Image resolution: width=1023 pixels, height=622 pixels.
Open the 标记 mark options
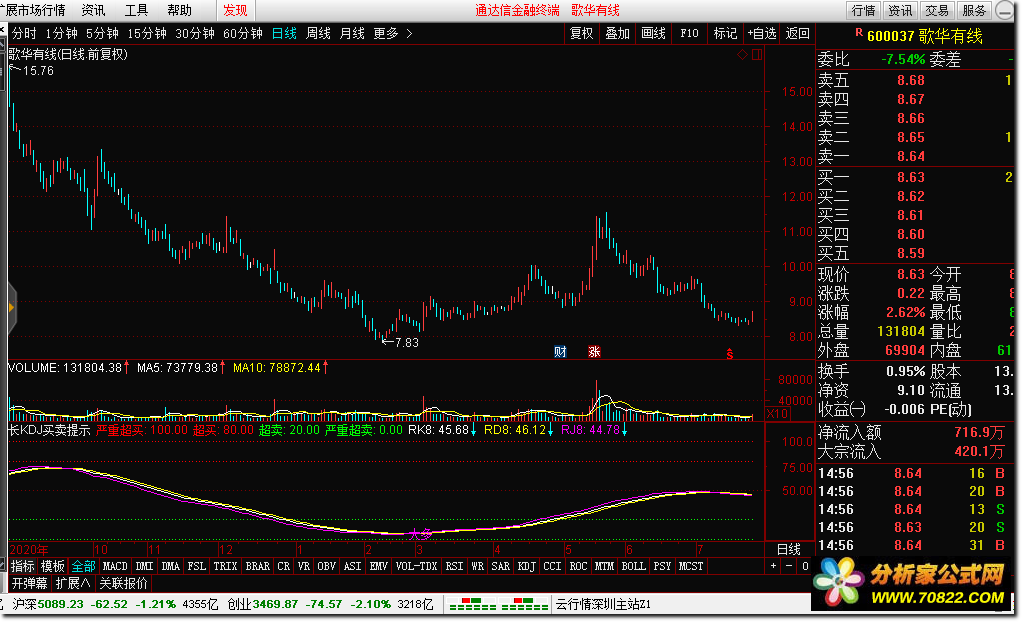point(725,33)
